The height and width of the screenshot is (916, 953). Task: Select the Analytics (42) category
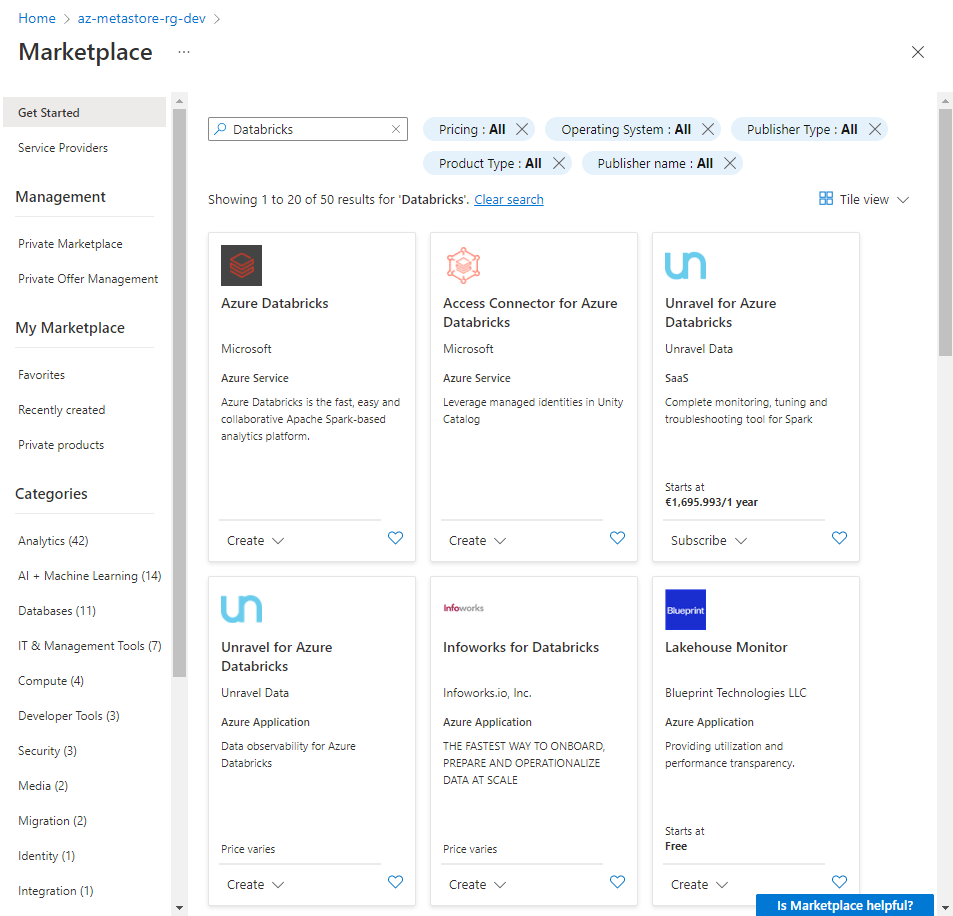(53, 541)
